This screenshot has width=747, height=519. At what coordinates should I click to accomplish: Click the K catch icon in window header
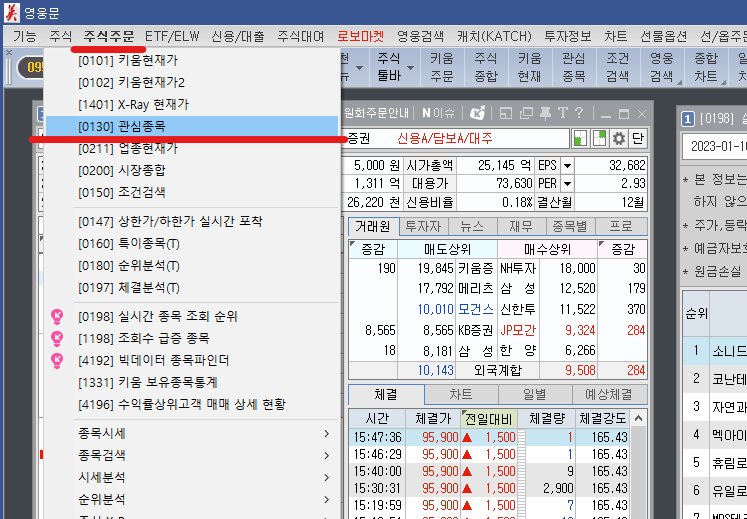tap(477, 113)
